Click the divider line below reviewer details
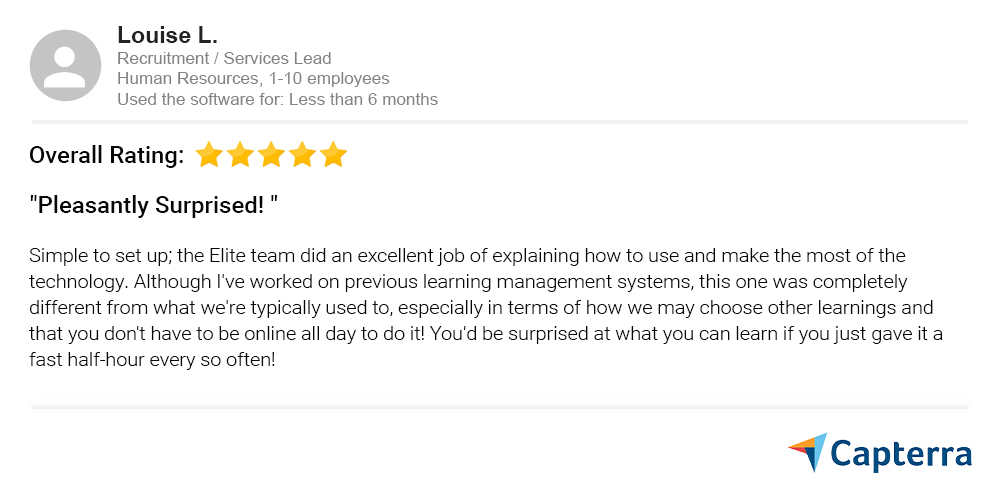The height and width of the screenshot is (495, 1000). pos(500,122)
